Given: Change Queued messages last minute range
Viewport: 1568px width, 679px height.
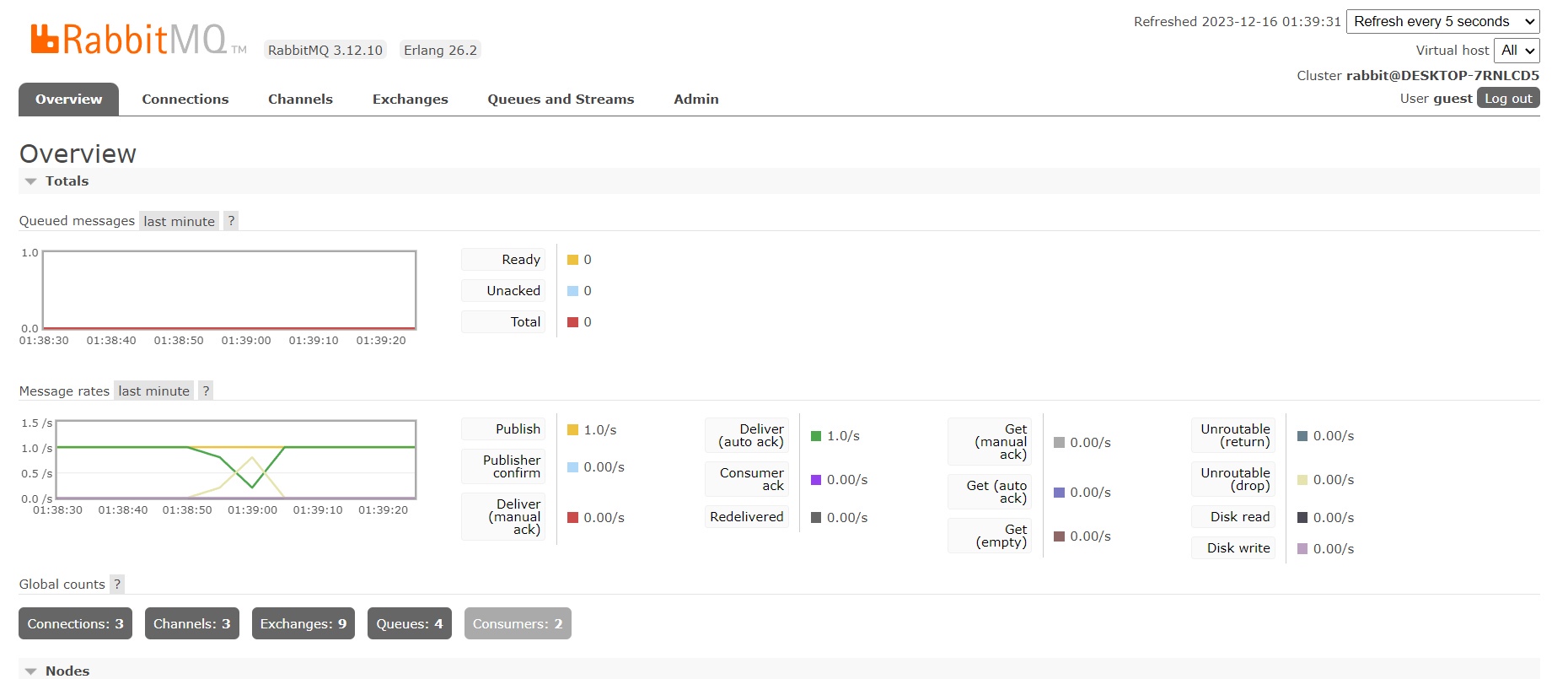Looking at the screenshot, I should [179, 221].
